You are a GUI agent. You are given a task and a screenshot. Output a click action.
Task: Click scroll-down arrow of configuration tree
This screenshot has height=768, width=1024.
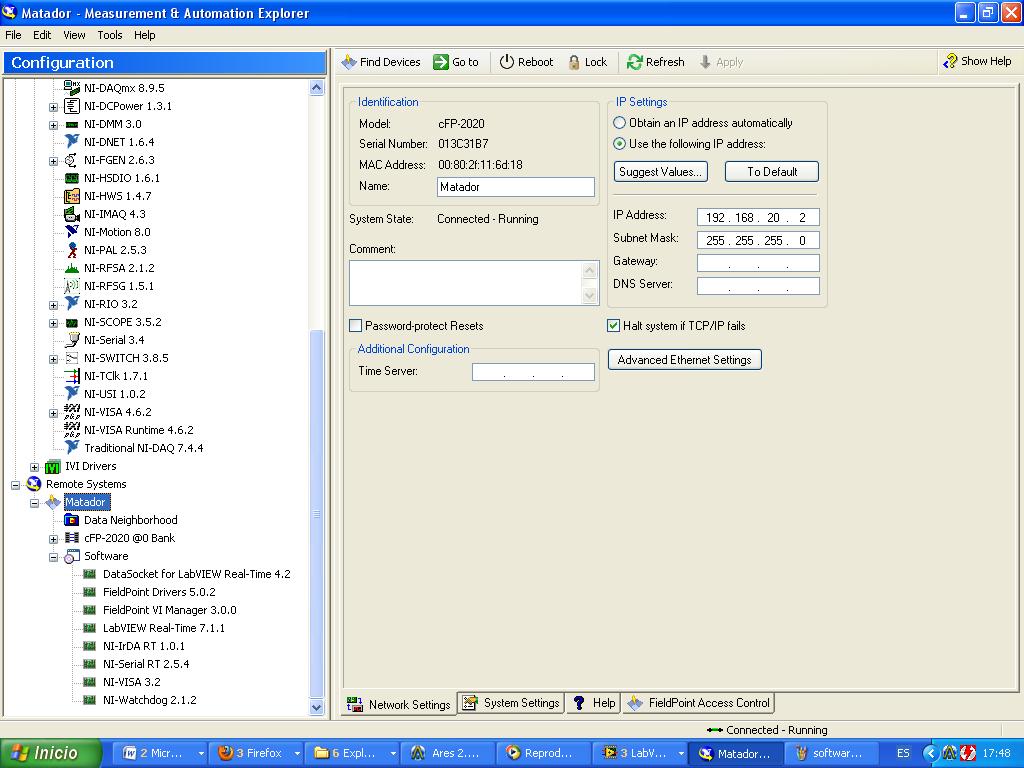pos(317,707)
